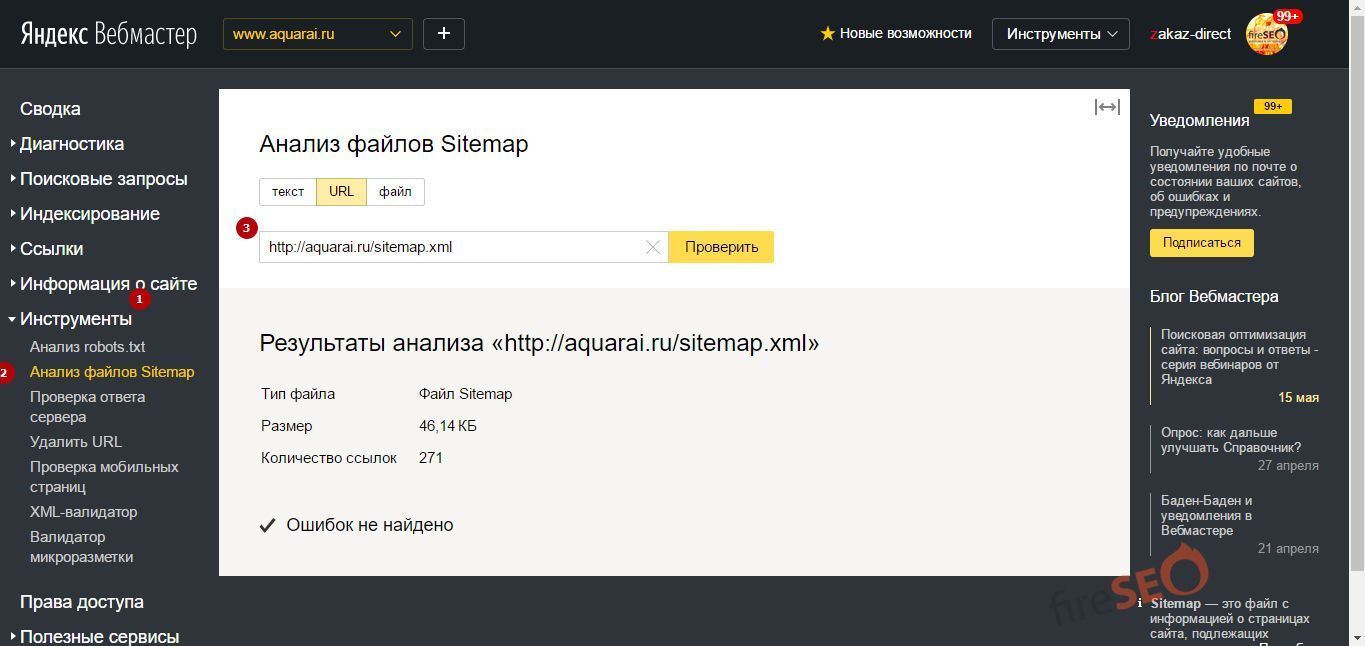Open Анализ robots.txt from the sidebar
The height and width of the screenshot is (646, 1365).
[x=87, y=347]
